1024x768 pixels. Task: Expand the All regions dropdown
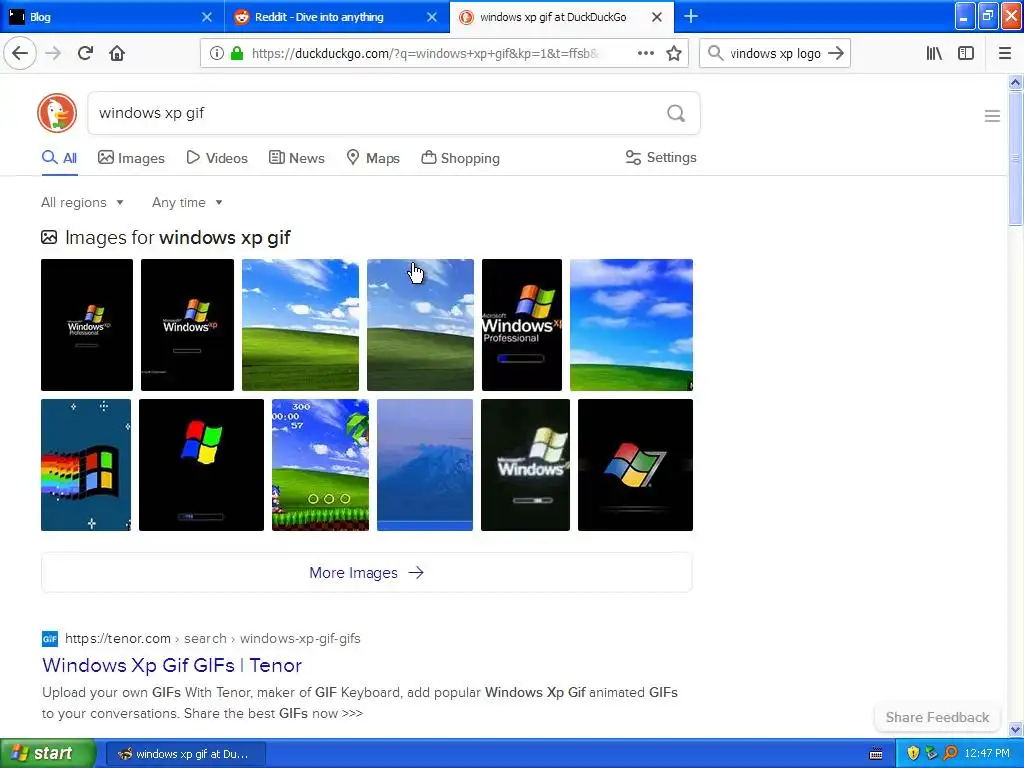tap(82, 202)
